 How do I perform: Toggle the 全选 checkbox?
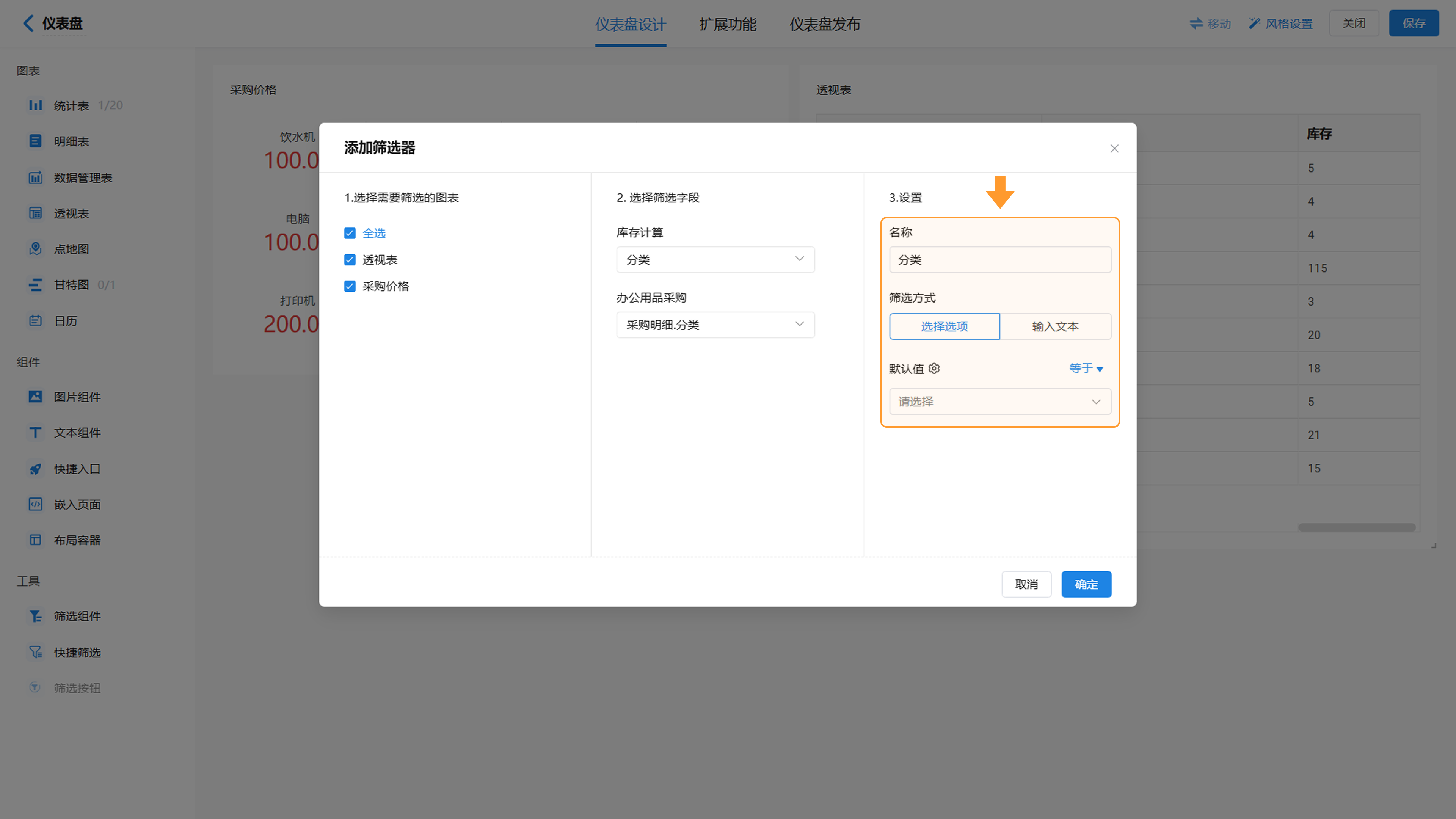[x=350, y=233]
